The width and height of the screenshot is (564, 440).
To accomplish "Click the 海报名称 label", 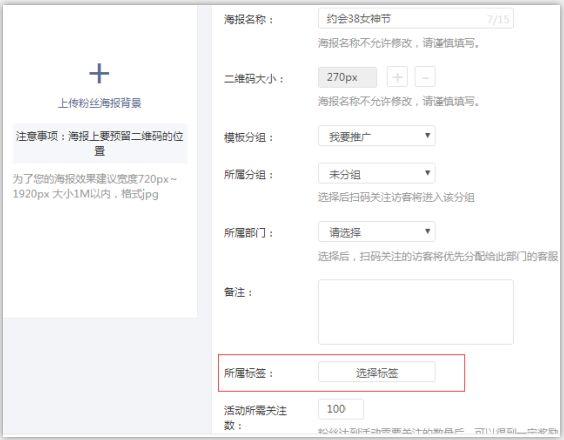I will pyautogui.click(x=249, y=19).
